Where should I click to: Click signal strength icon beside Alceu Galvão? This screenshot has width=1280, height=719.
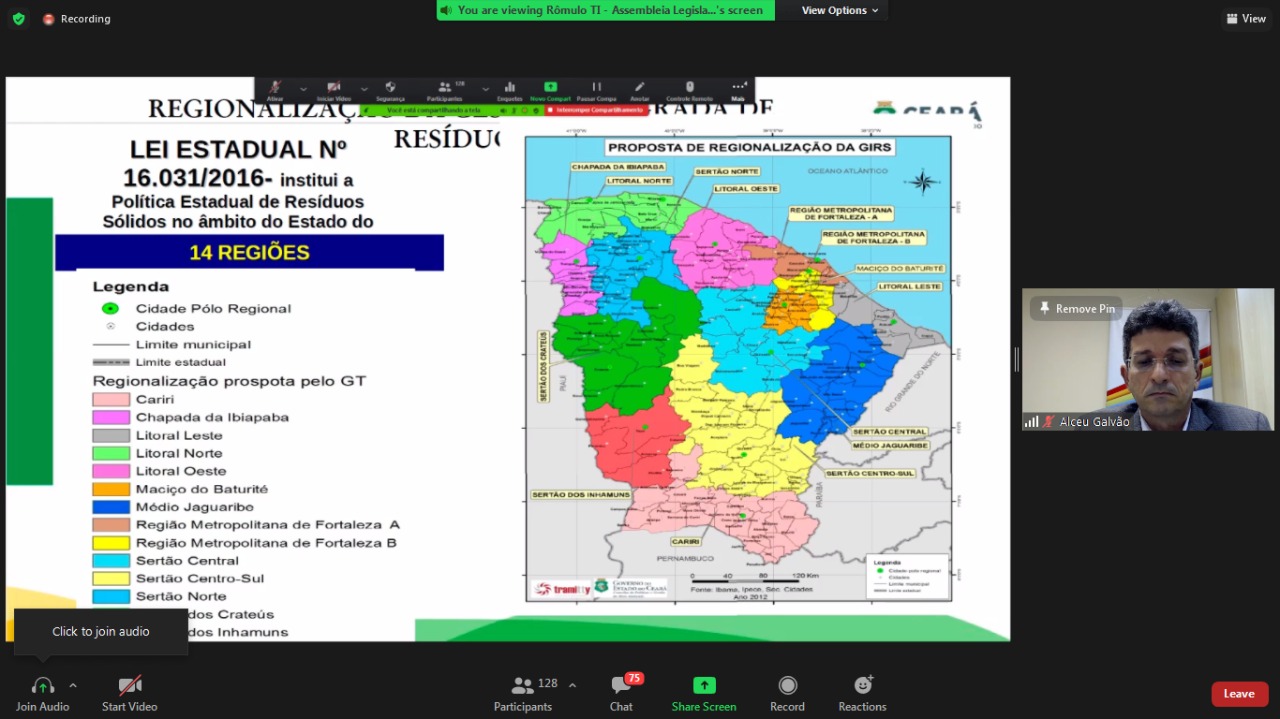[1031, 422]
